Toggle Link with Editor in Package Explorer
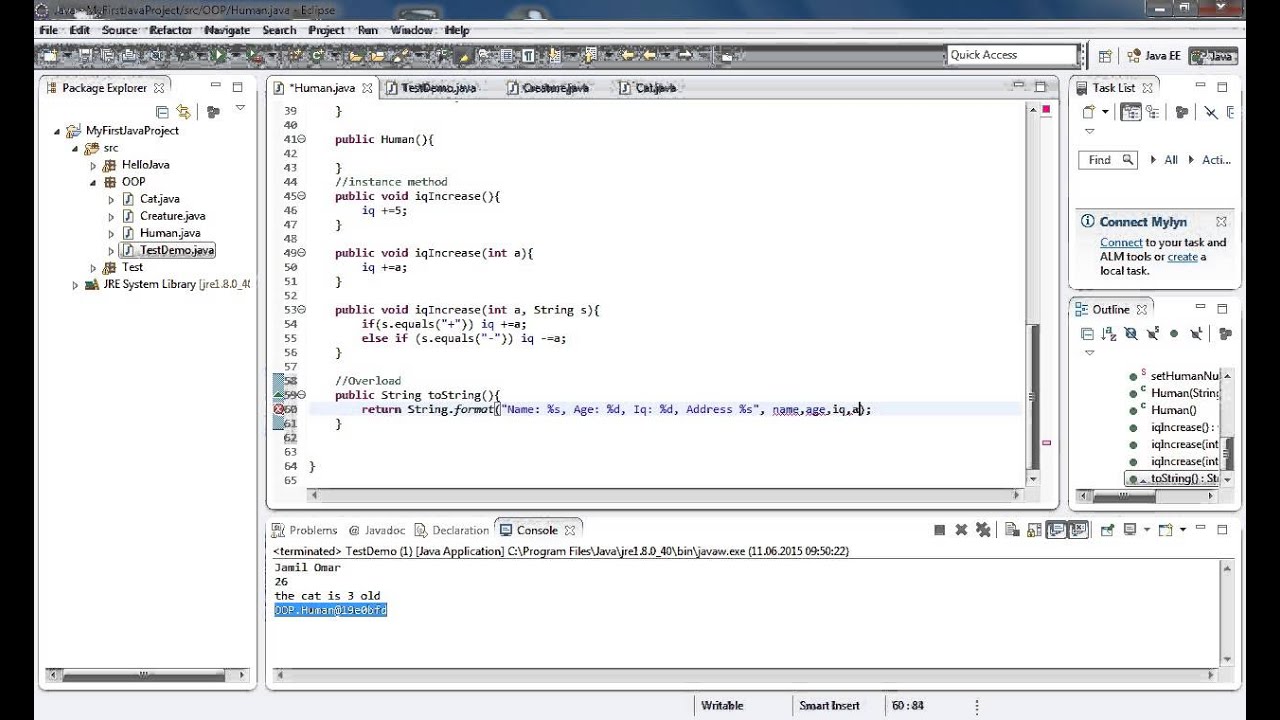 183,112
